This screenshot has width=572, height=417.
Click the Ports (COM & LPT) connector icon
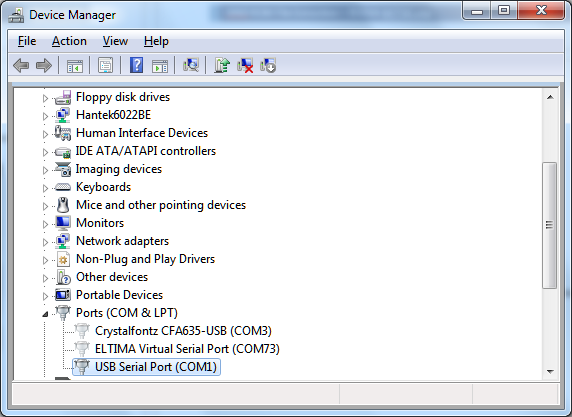pos(63,313)
